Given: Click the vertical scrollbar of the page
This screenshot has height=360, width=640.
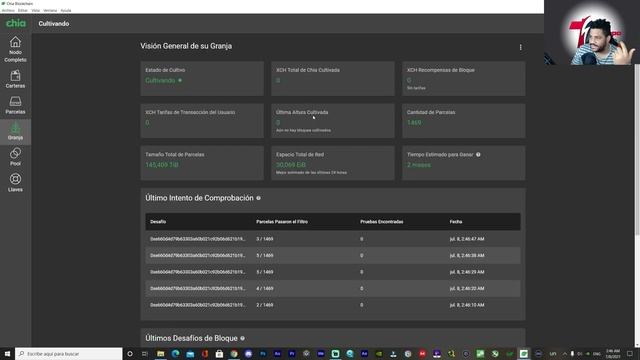Looking at the screenshot, I should (x=637, y=149).
